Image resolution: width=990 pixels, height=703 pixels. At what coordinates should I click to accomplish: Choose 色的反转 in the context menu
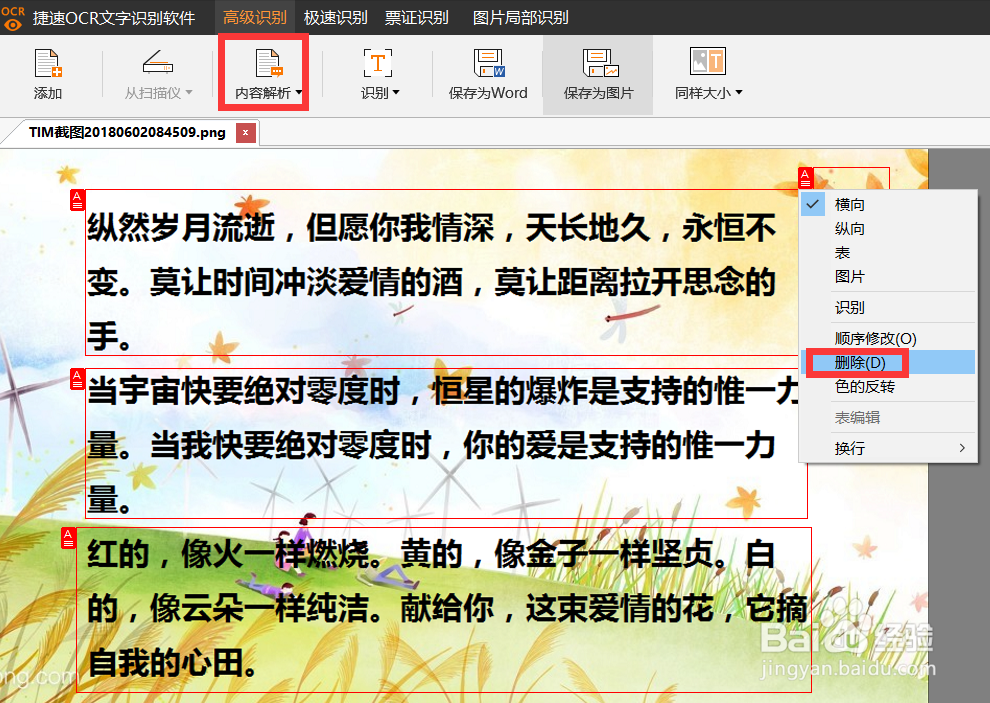click(887, 387)
